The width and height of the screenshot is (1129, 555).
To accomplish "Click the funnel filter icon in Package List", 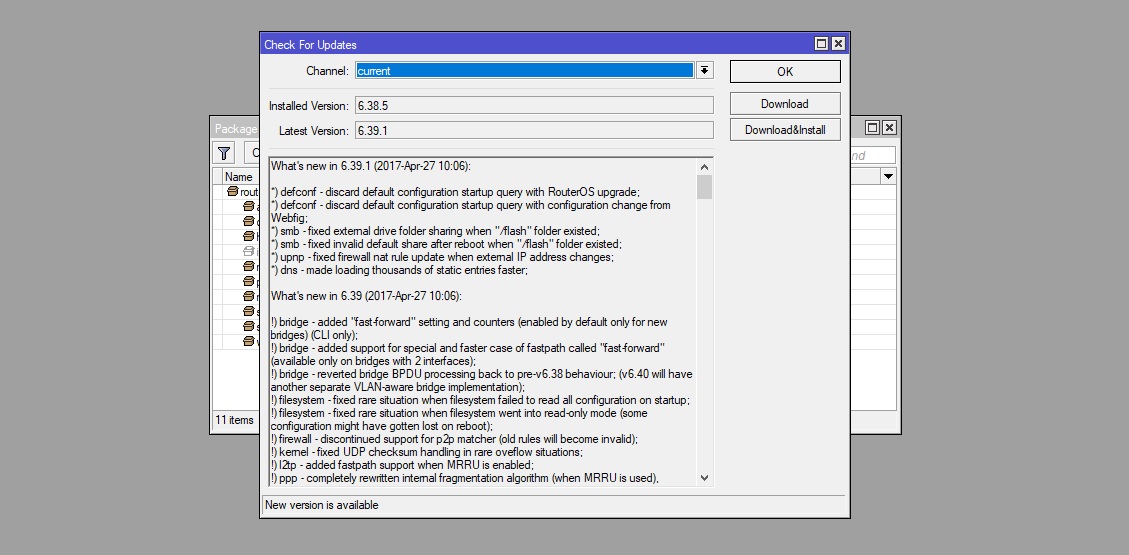I will [224, 153].
